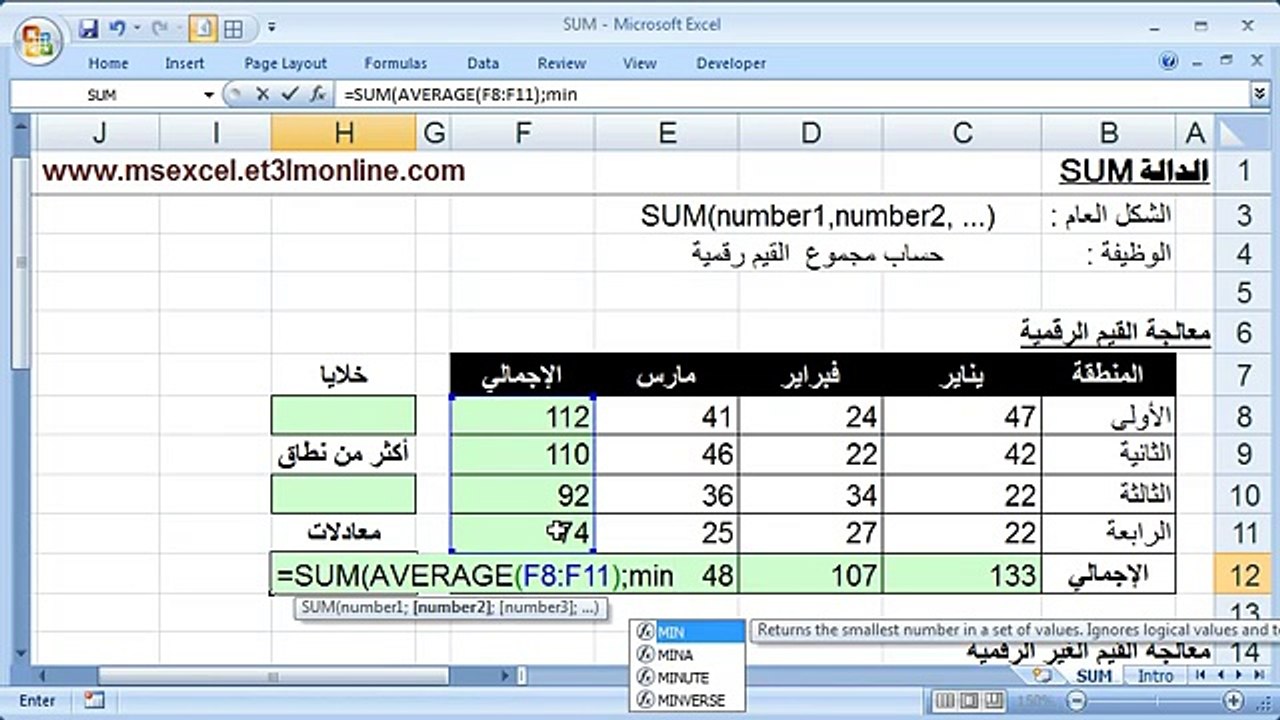
Task: Click the Redo button
Action: 159,28
